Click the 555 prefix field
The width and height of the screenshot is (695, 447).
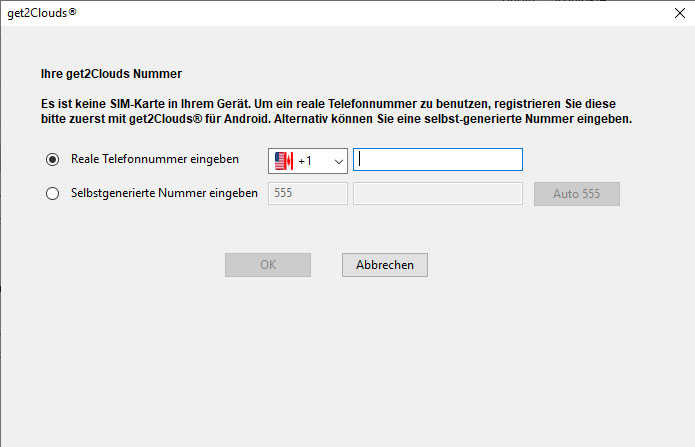pos(308,193)
